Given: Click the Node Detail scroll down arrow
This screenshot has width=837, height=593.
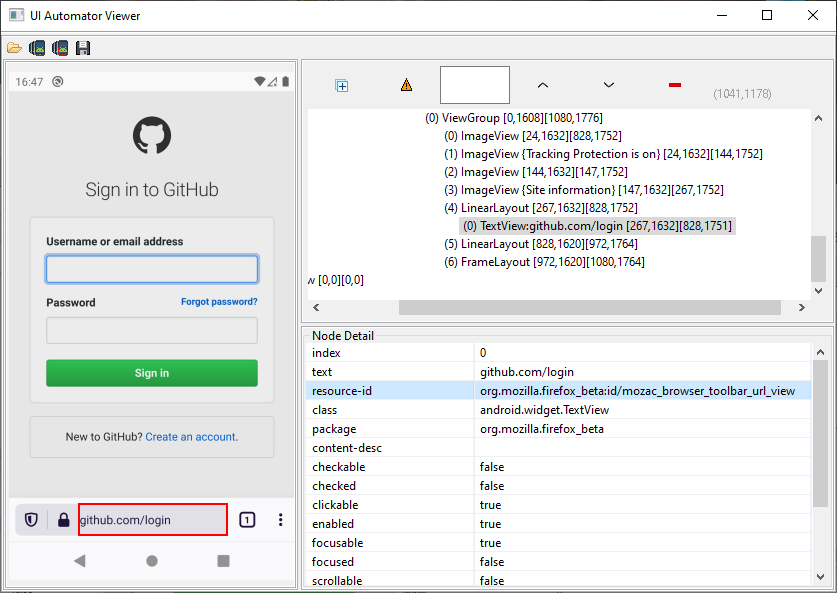Looking at the screenshot, I should click(820, 577).
